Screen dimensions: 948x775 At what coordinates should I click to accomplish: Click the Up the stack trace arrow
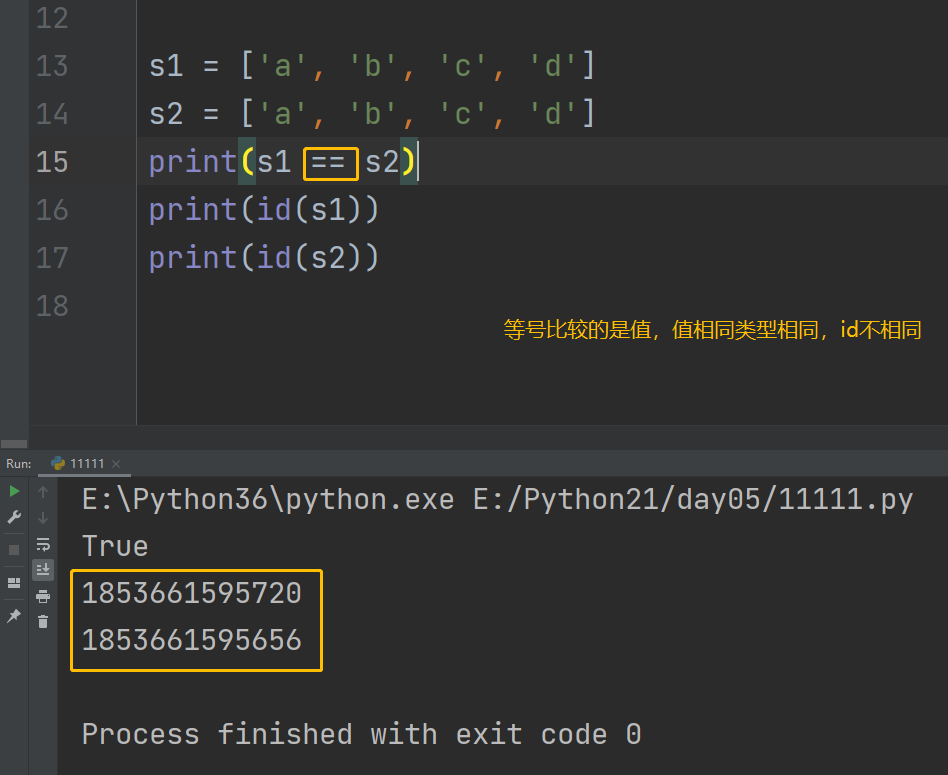(x=43, y=492)
